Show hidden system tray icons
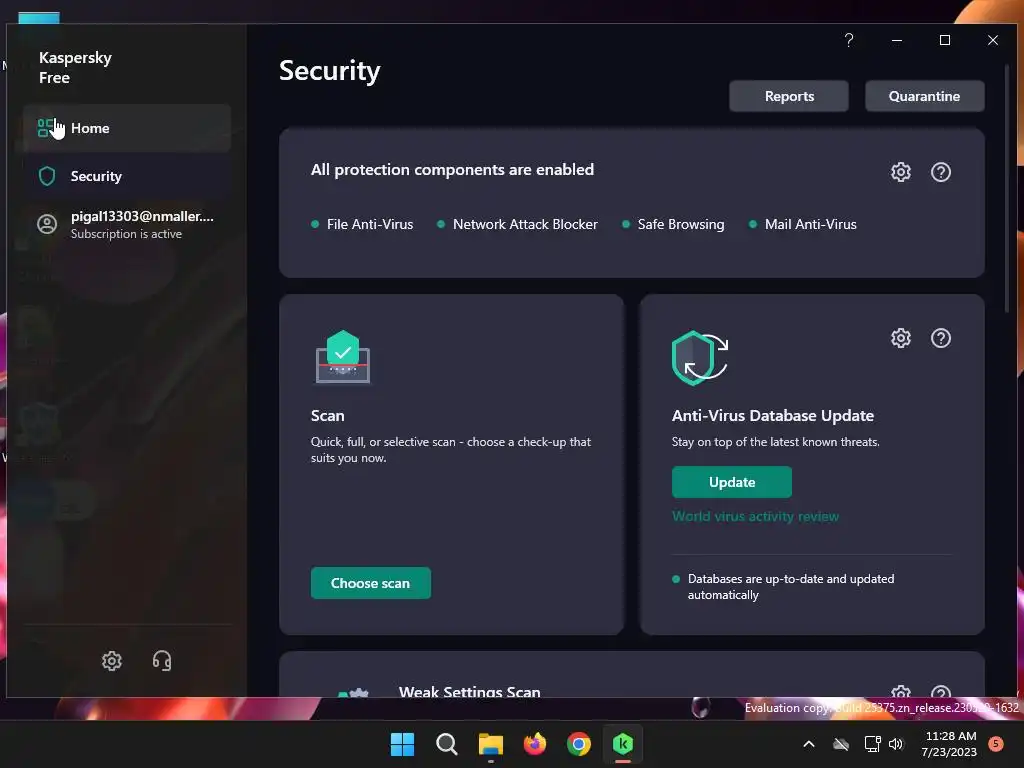Screen dimensions: 1024x768 point(808,744)
